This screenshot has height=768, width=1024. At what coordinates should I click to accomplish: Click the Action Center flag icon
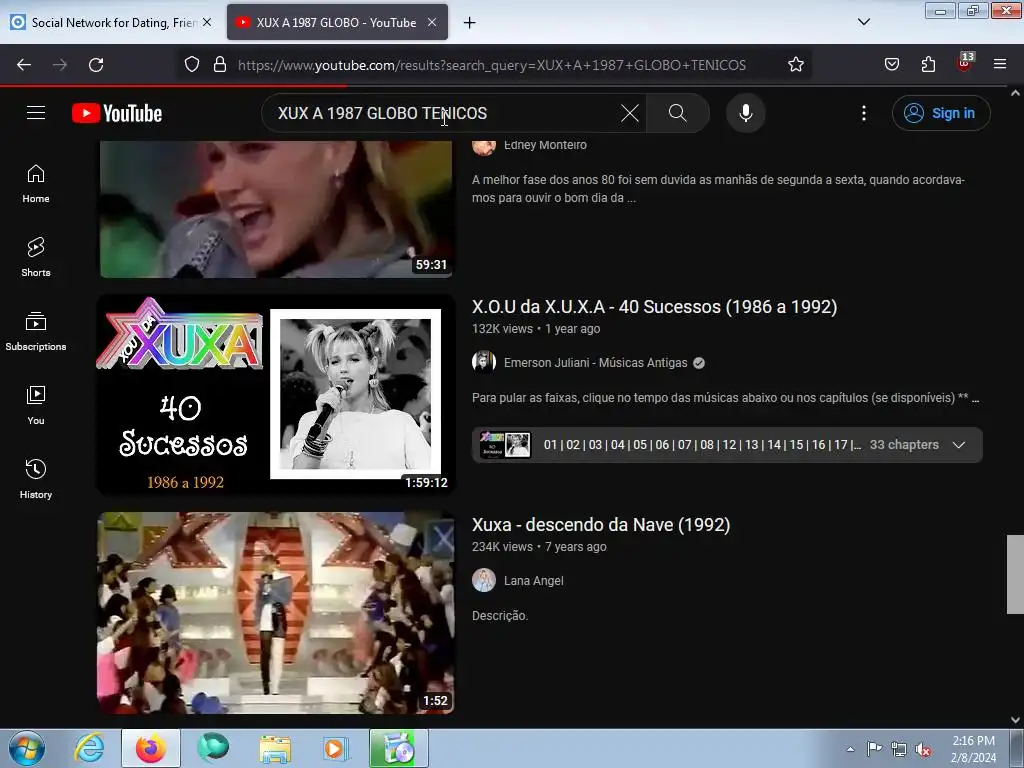pyautogui.click(x=874, y=749)
